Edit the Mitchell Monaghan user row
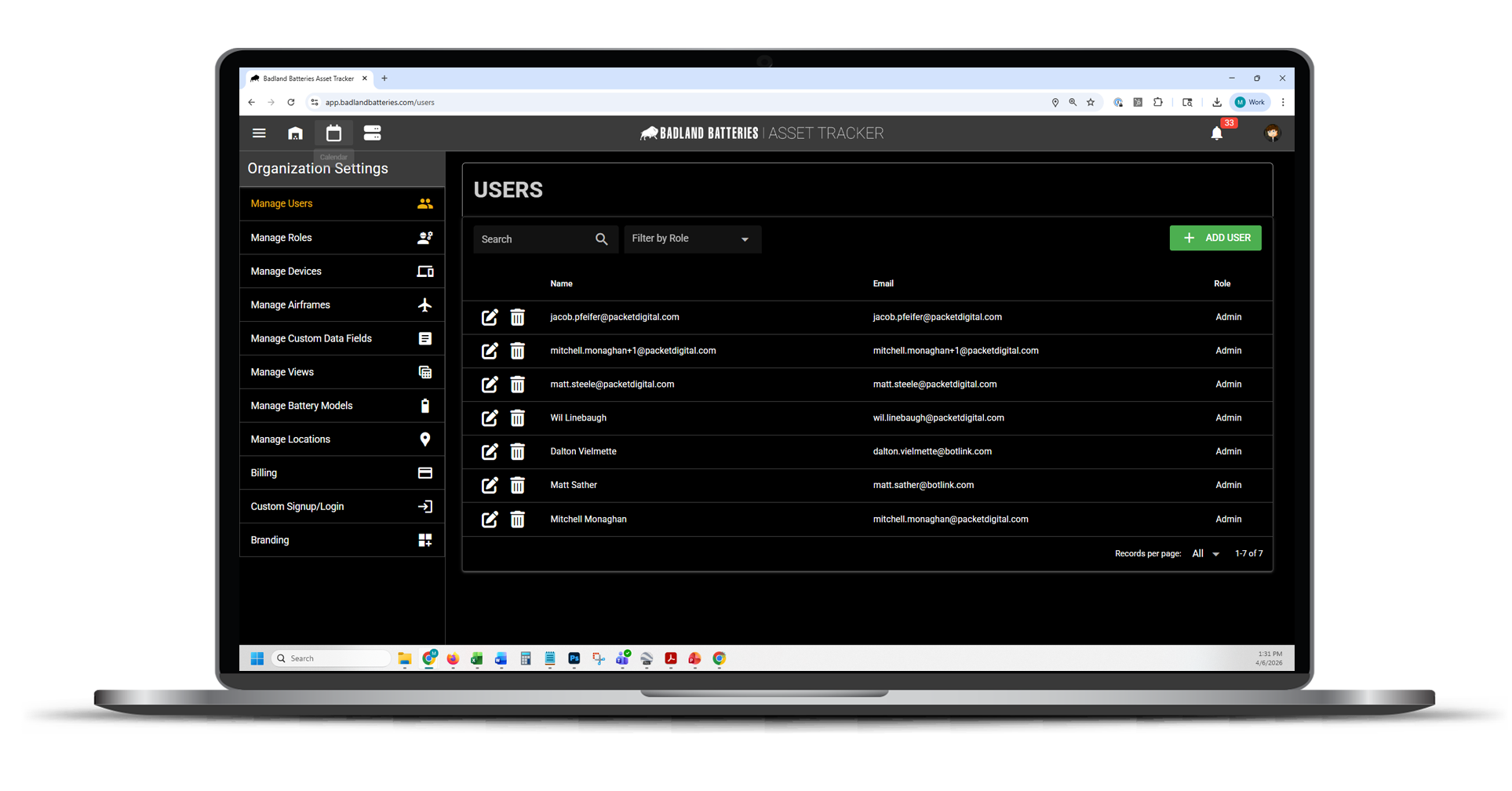 tap(490, 519)
